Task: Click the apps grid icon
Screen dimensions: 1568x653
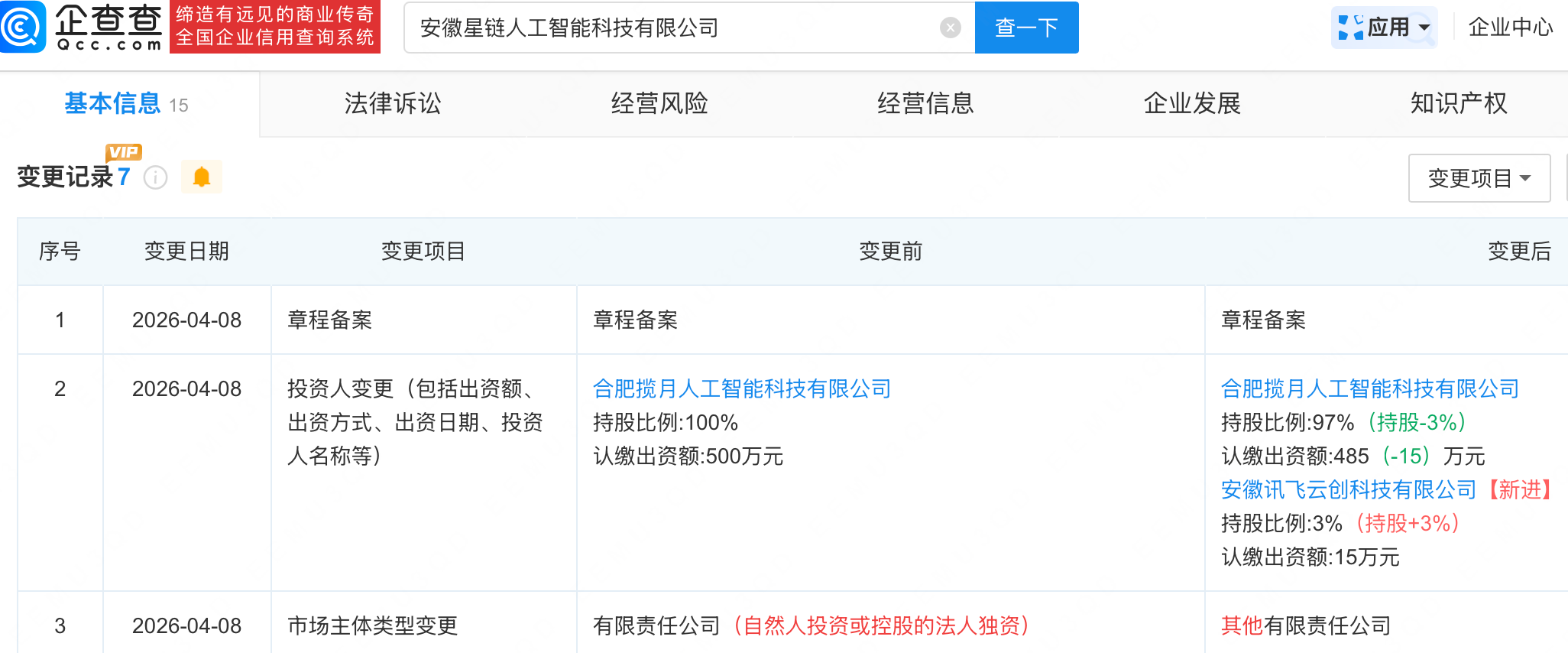Action: pos(1349,28)
